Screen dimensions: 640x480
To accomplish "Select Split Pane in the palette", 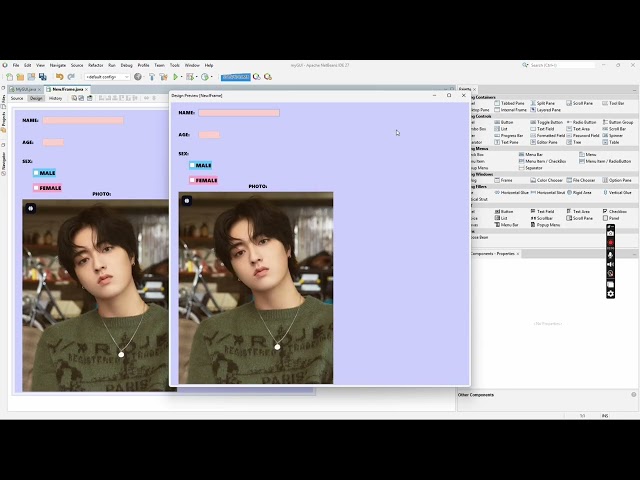I will point(542,103).
